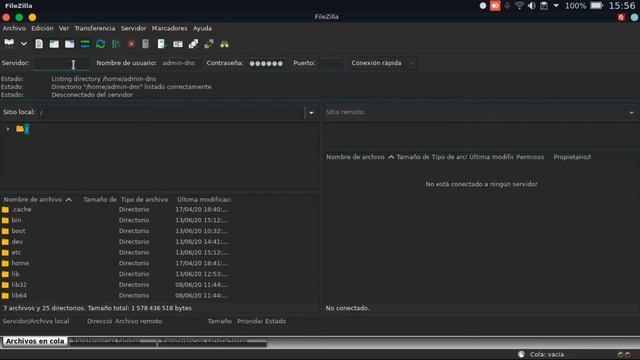
Task: Click the Contraseña password field
Action: coord(266,63)
